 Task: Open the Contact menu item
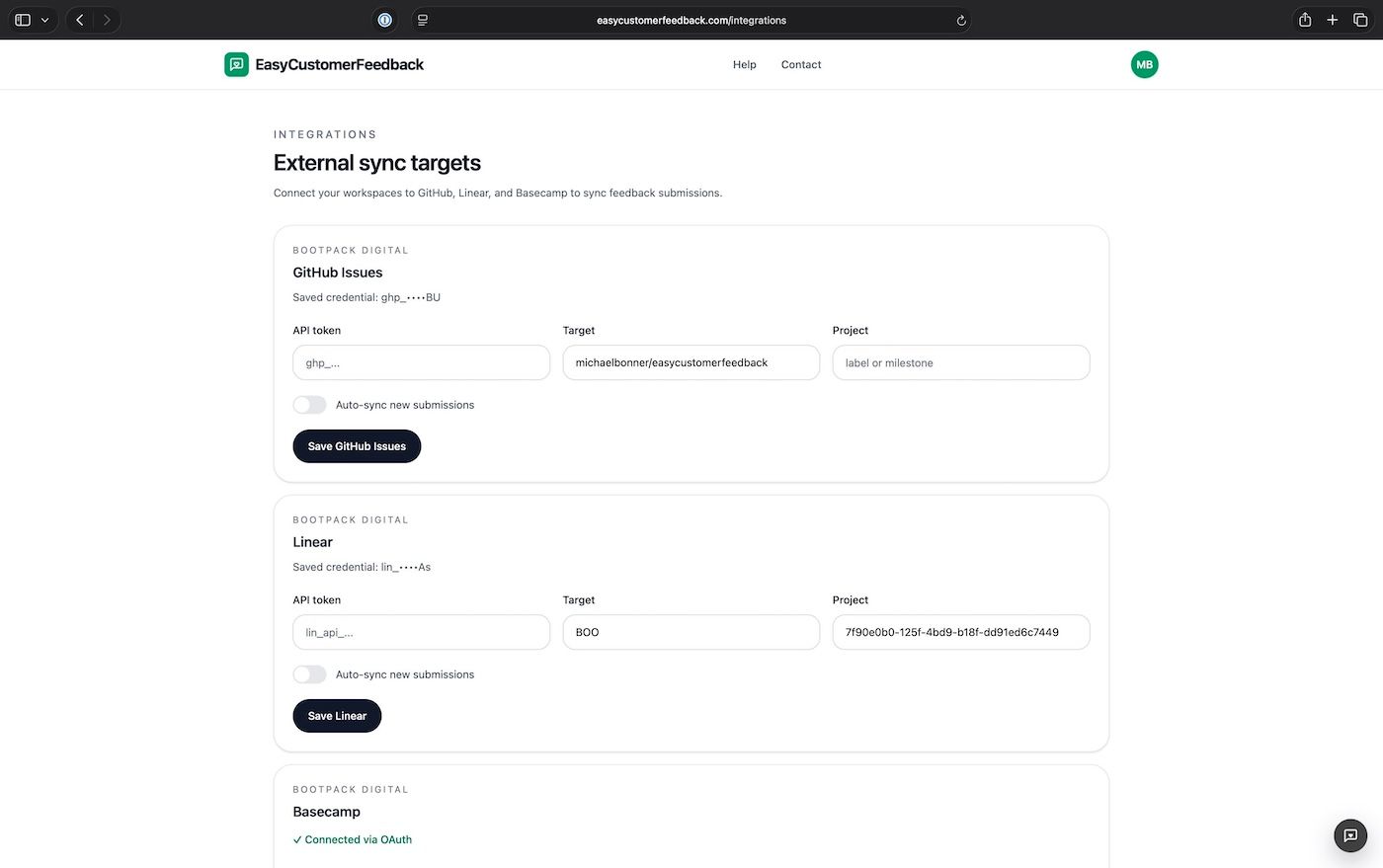coord(800,64)
